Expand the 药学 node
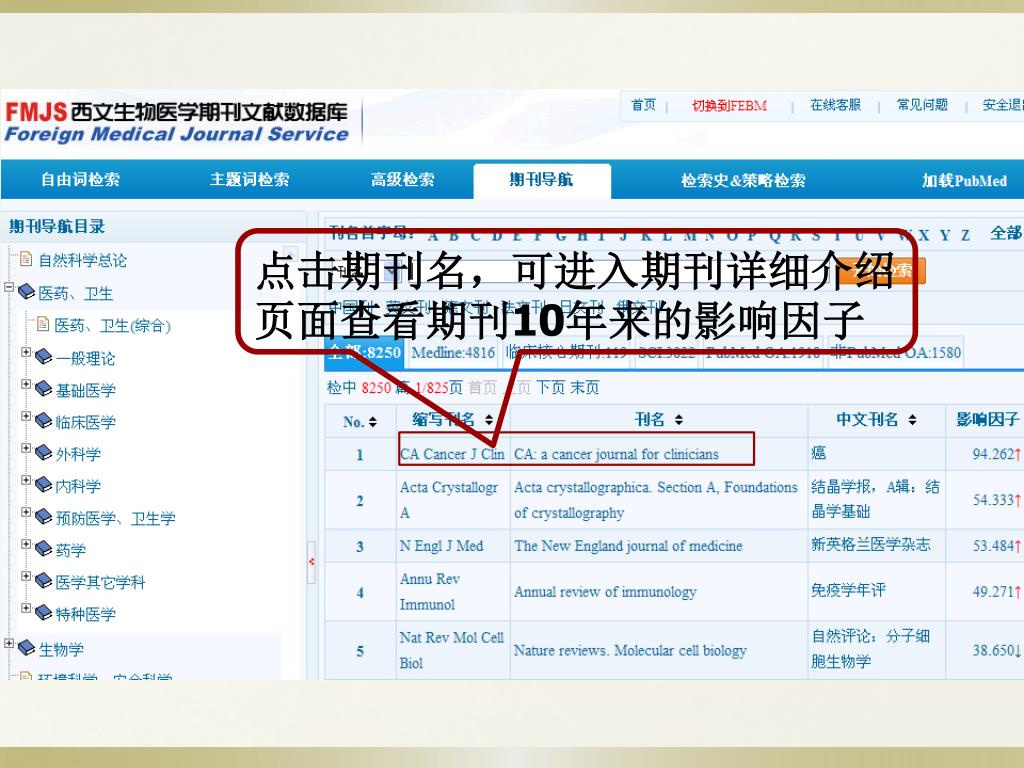 26,544
